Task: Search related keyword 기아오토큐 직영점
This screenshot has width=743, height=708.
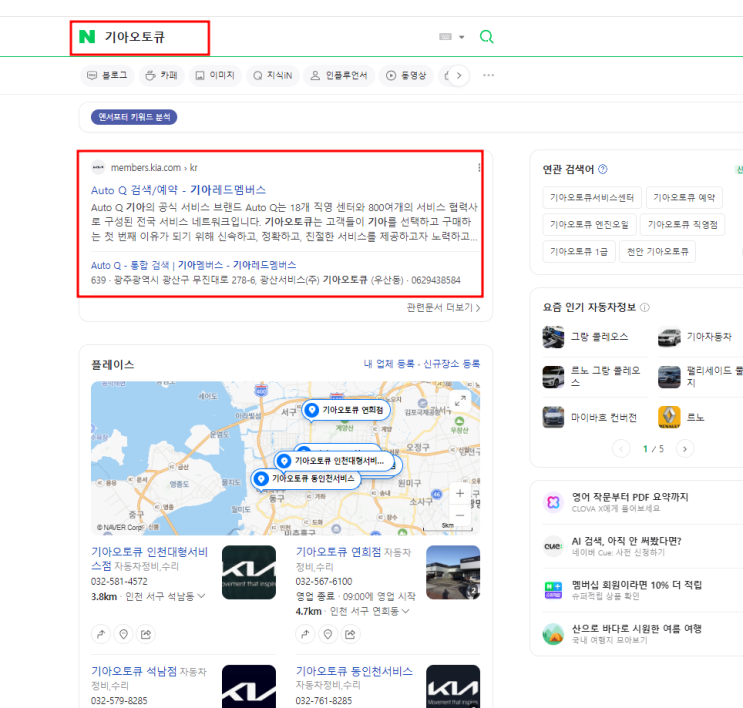Action: [682, 225]
